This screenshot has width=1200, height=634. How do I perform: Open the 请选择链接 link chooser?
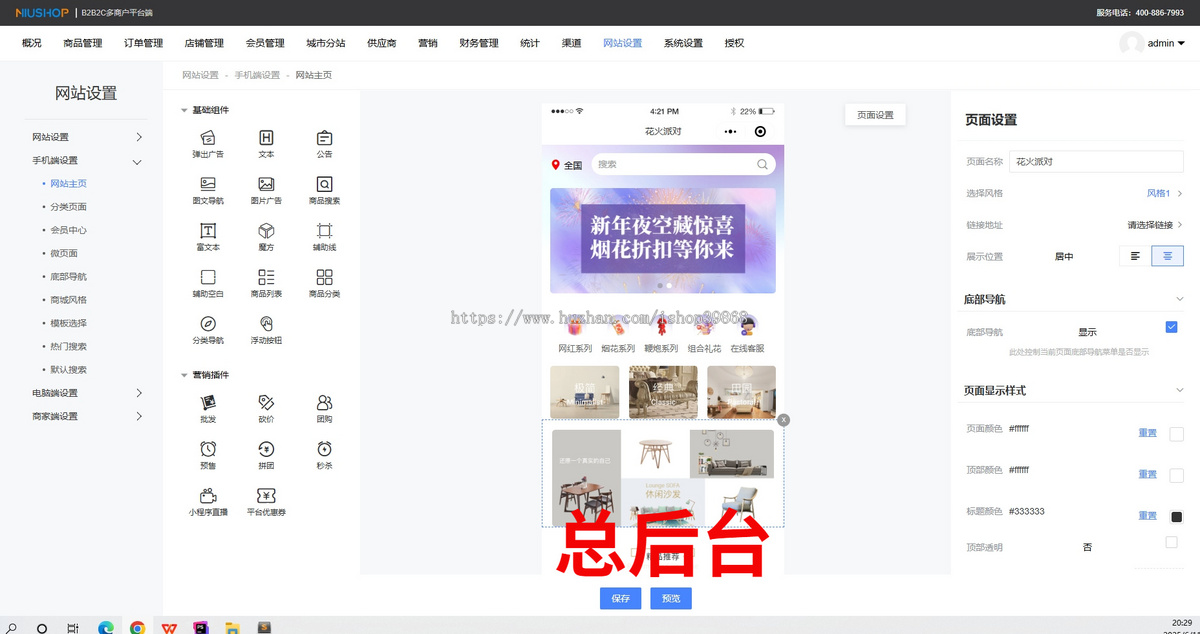pyautogui.click(x=1155, y=225)
